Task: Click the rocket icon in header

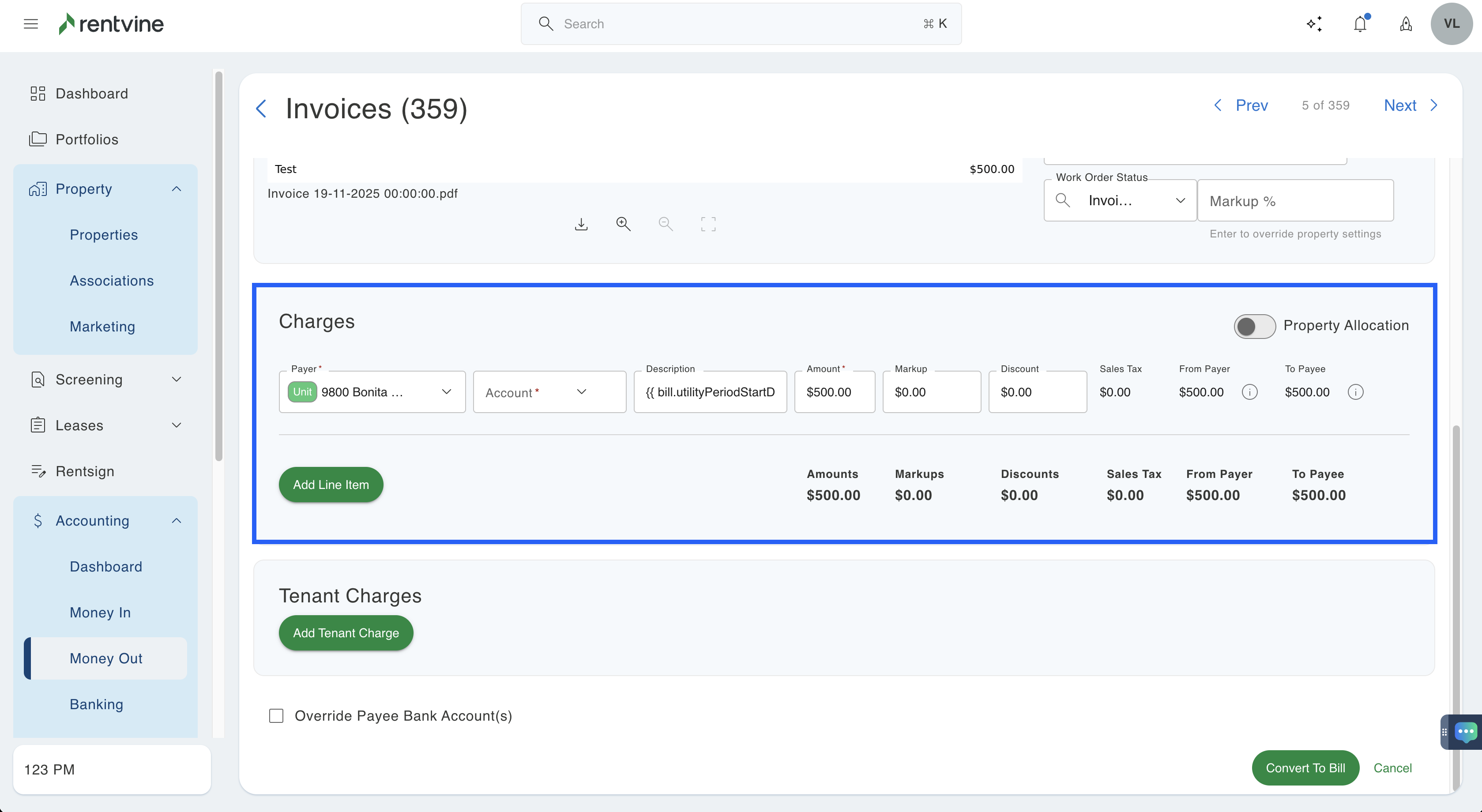Action: click(x=1406, y=23)
